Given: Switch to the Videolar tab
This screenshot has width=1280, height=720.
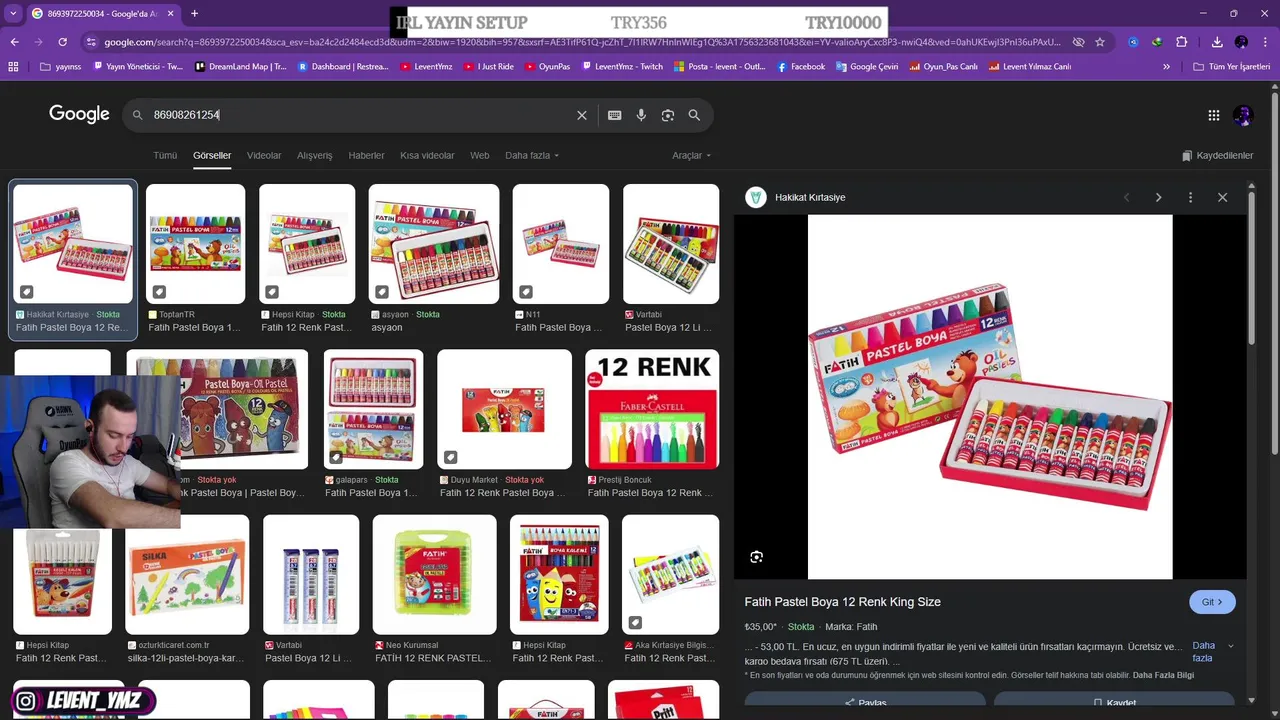Looking at the screenshot, I should coord(264,155).
